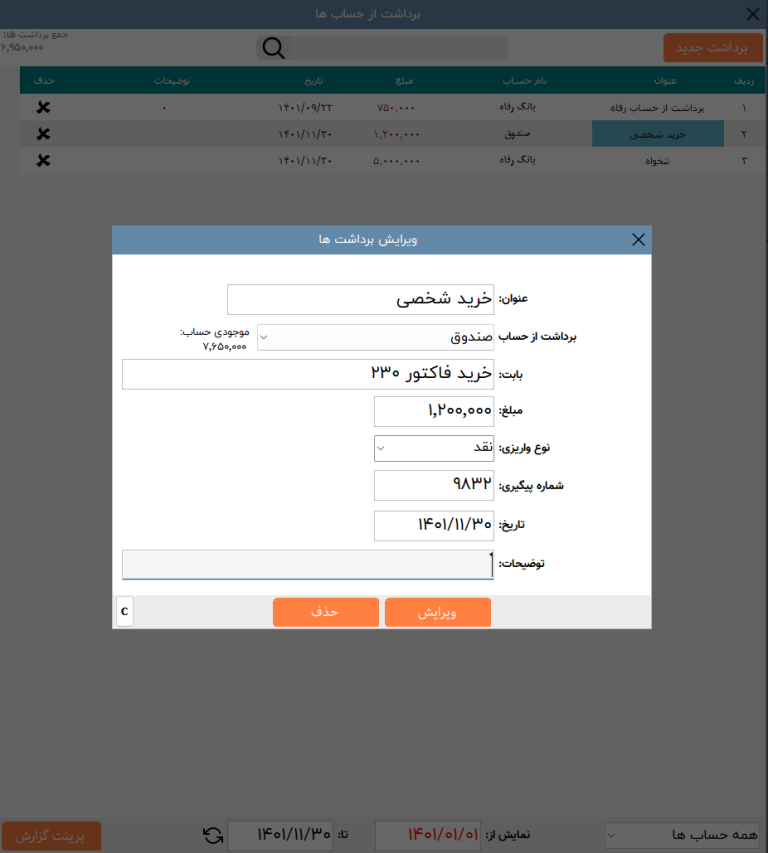Click the برداشت جدید button
768x853 pixels.
pos(713,48)
